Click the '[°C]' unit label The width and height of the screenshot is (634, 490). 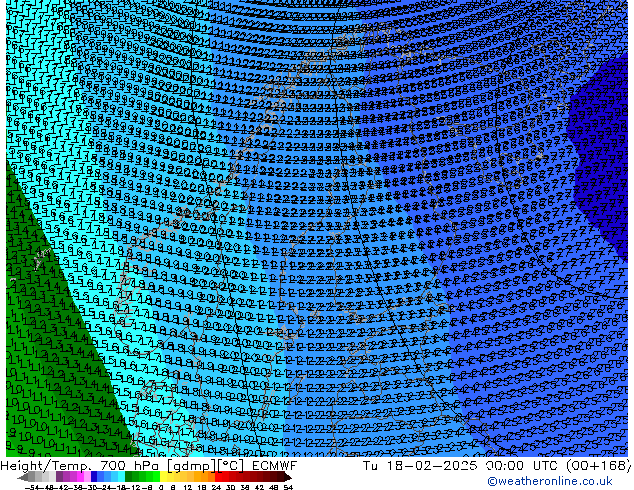231,466
